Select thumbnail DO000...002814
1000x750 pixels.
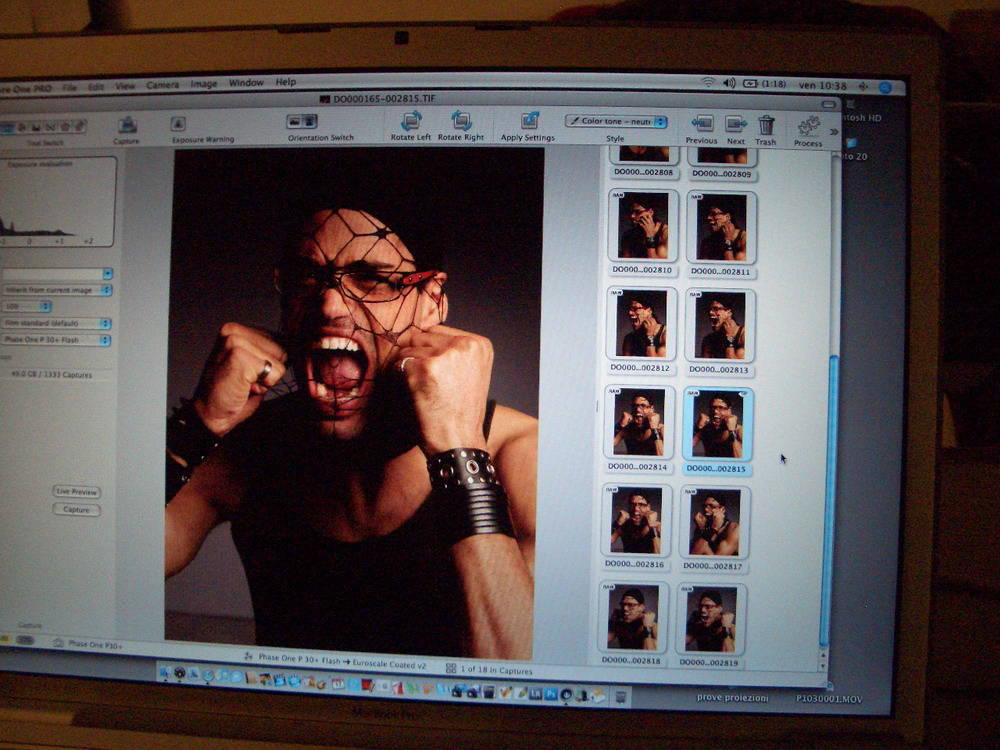637,422
